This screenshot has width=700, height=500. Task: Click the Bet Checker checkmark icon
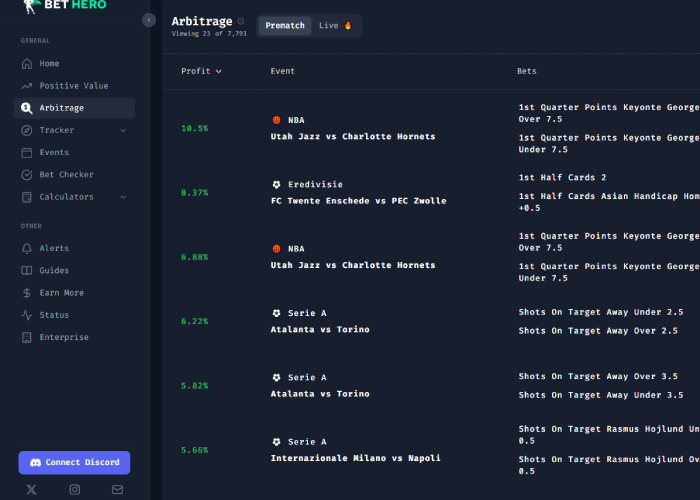point(27,175)
